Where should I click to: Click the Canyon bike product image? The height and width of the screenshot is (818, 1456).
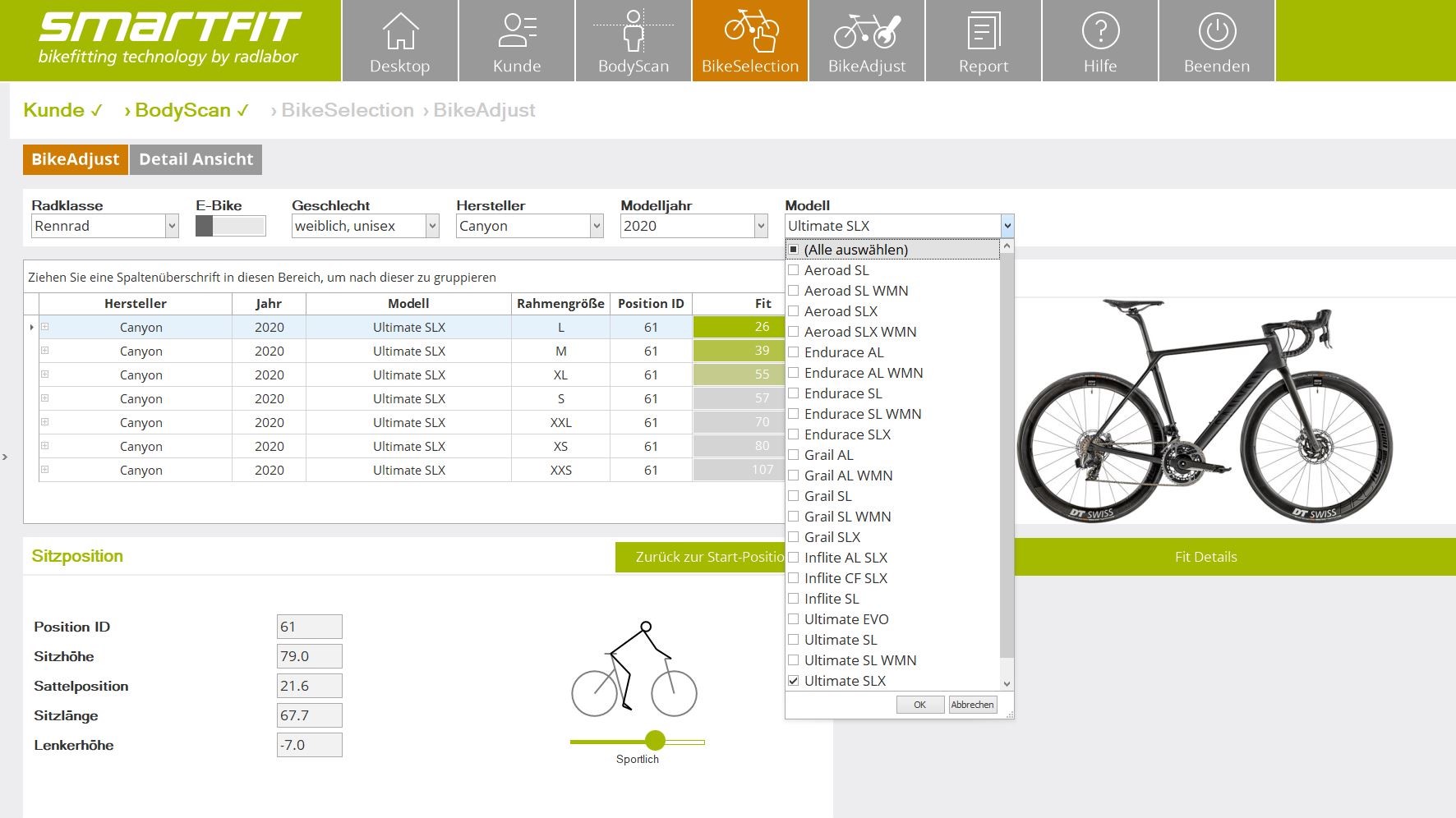(1205, 410)
